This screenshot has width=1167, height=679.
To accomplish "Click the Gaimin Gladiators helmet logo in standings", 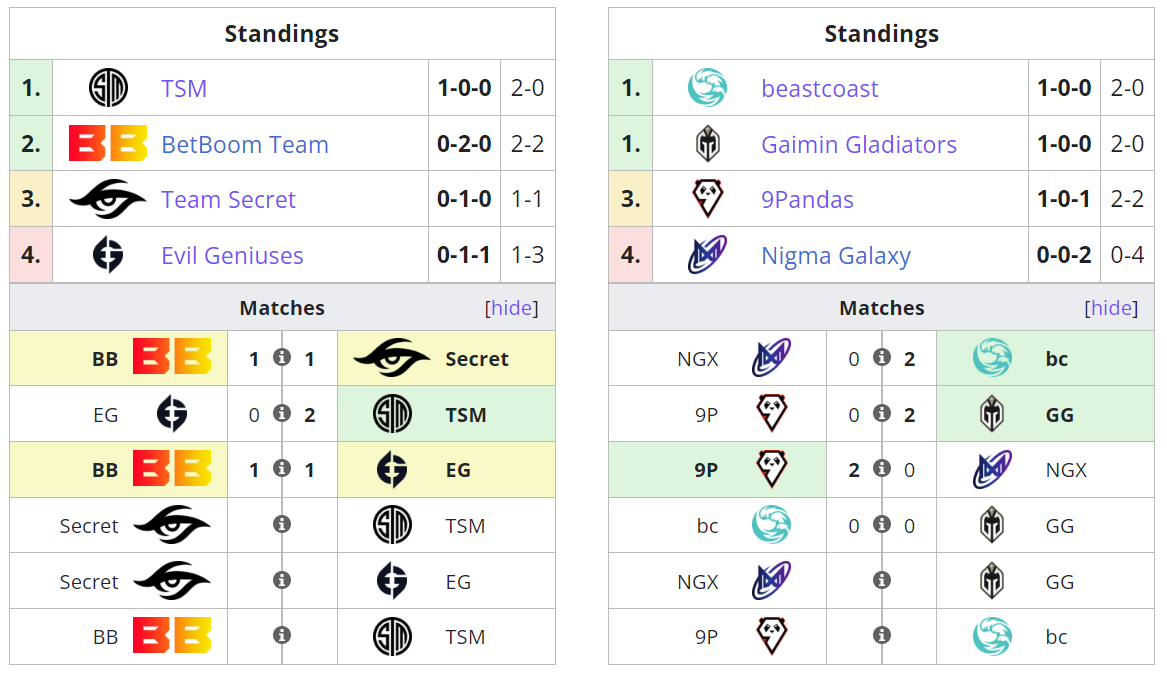I will [707, 144].
